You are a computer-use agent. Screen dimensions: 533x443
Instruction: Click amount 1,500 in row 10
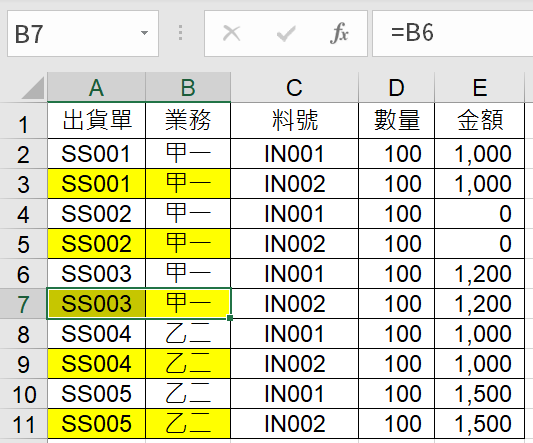479,393
